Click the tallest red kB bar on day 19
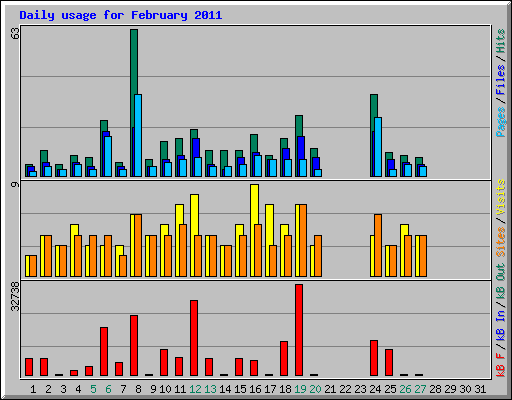The width and height of the screenshot is (512, 400). click(299, 330)
